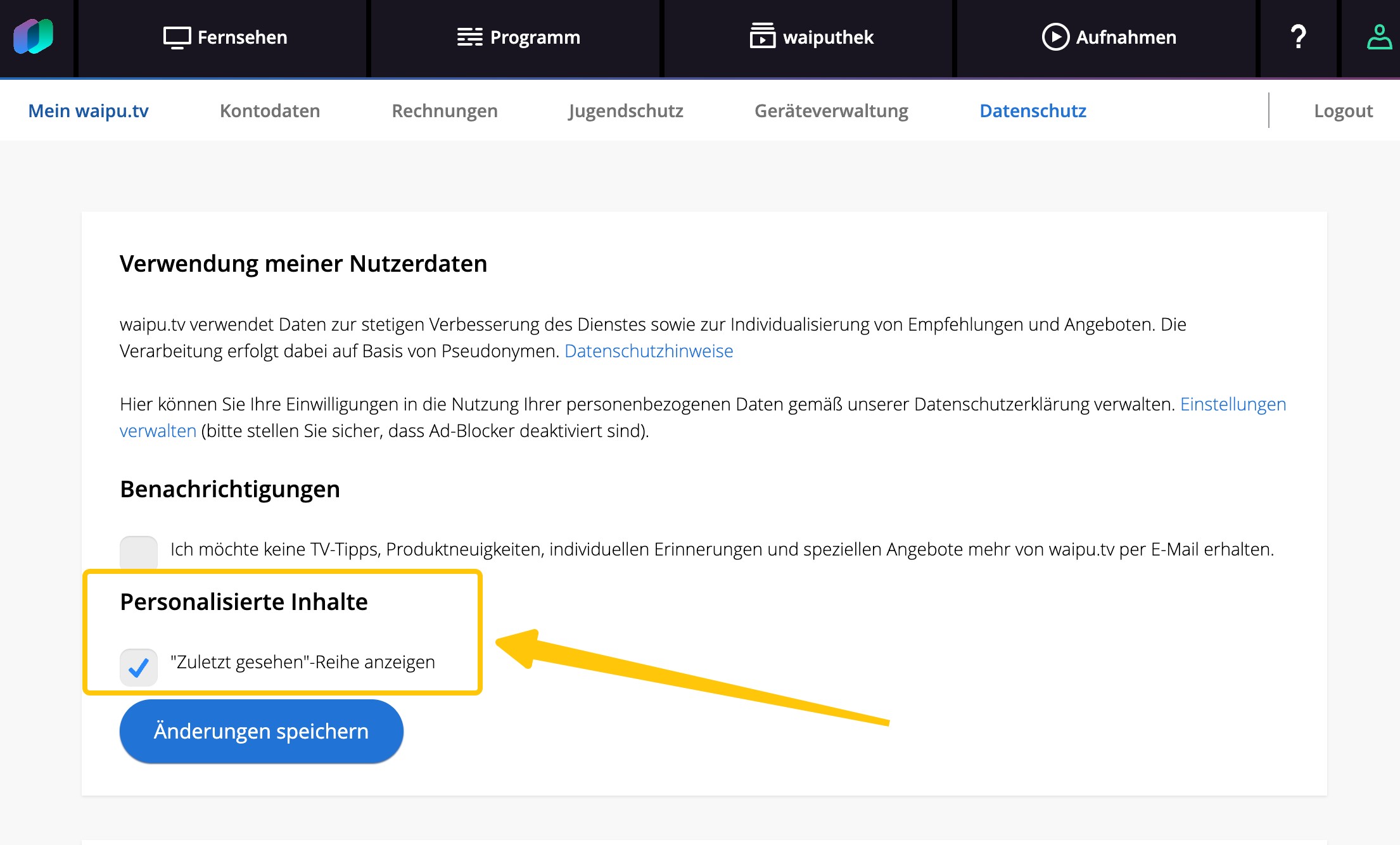1400x845 pixels.
Task: Click Logout
Action: [x=1342, y=110]
